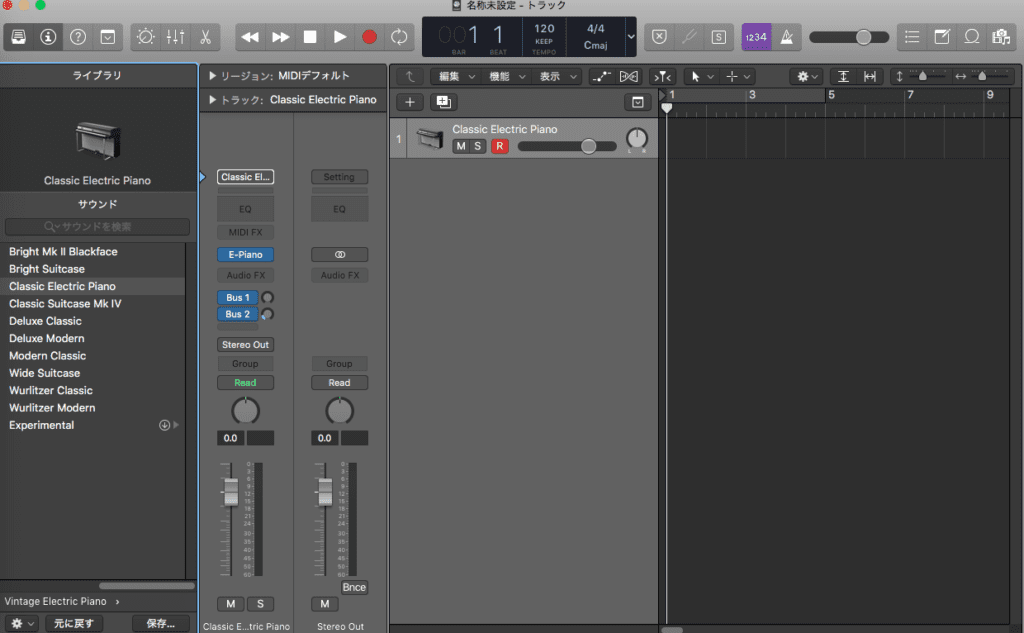Open the Media browser button
Image resolution: width=1024 pixels, height=633 pixels.
click(x=1001, y=37)
